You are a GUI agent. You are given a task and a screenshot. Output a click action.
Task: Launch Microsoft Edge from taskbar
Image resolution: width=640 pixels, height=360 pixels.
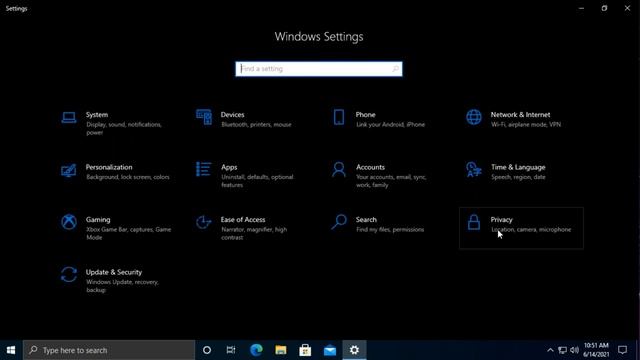256,350
